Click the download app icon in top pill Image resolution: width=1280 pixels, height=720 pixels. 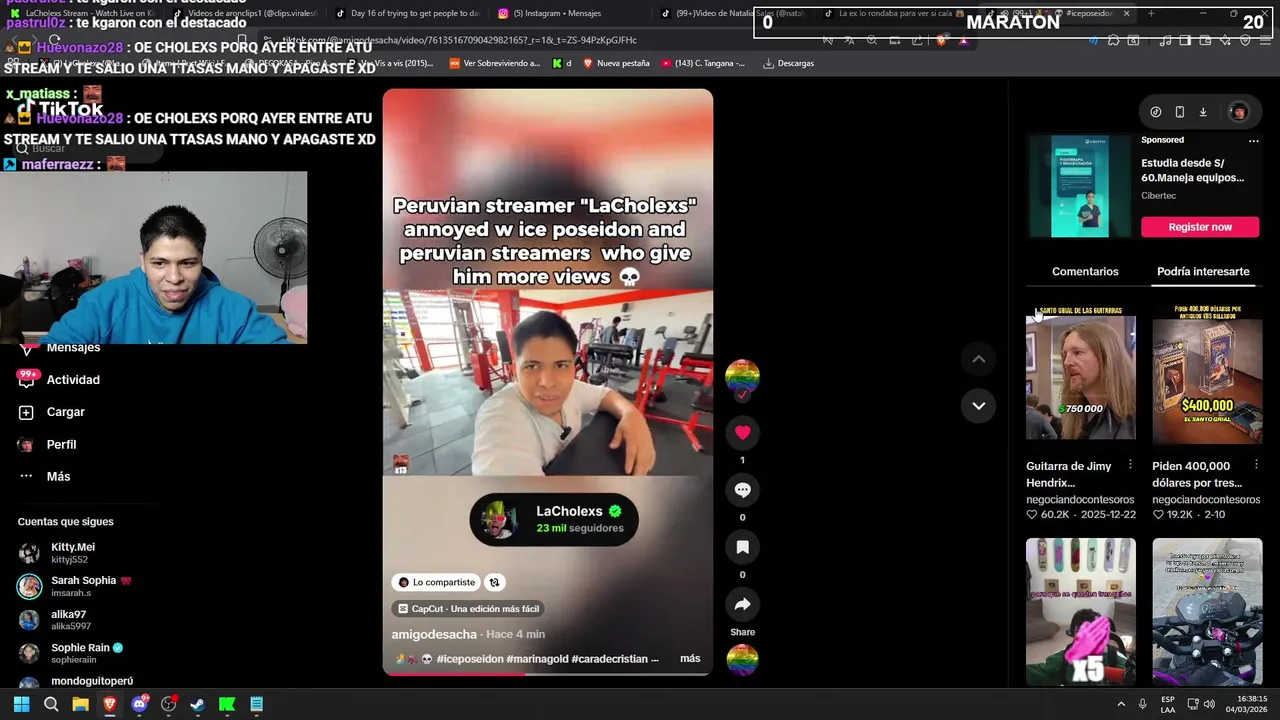(1203, 112)
